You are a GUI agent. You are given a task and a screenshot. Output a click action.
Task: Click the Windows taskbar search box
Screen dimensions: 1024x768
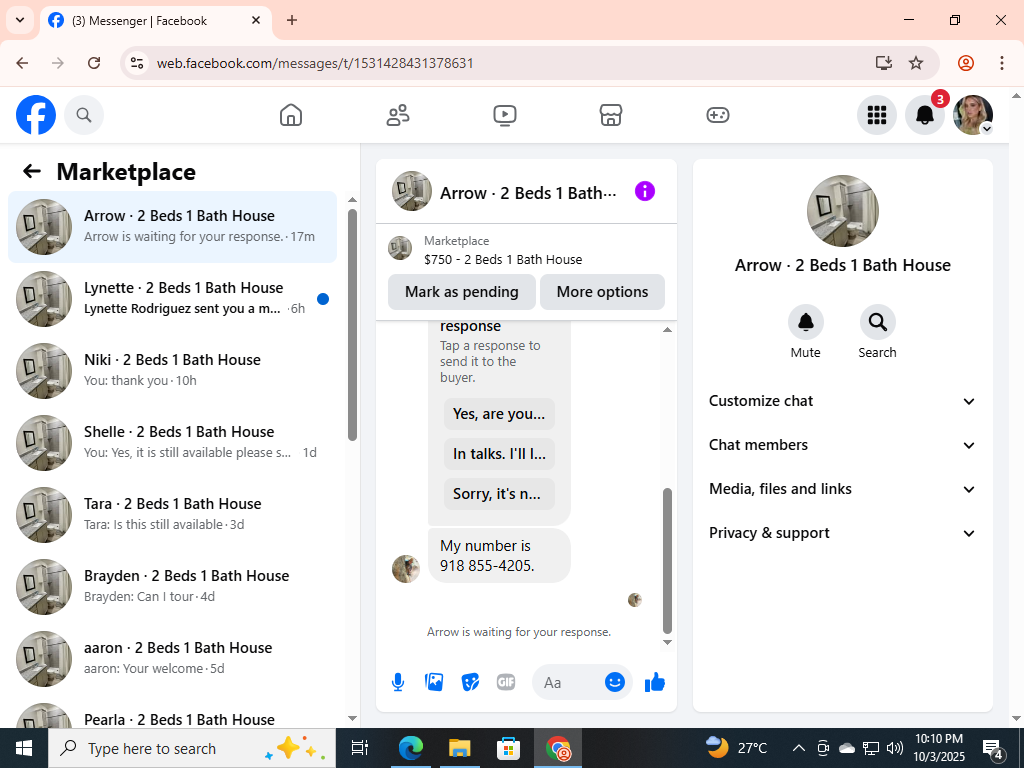[x=192, y=748]
